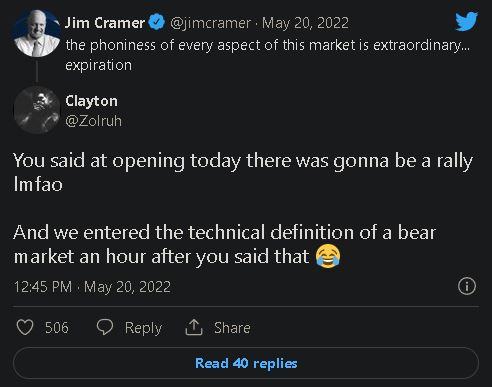The image size is (492, 387).
Task: Open Clayton's display name
Action: [91, 101]
